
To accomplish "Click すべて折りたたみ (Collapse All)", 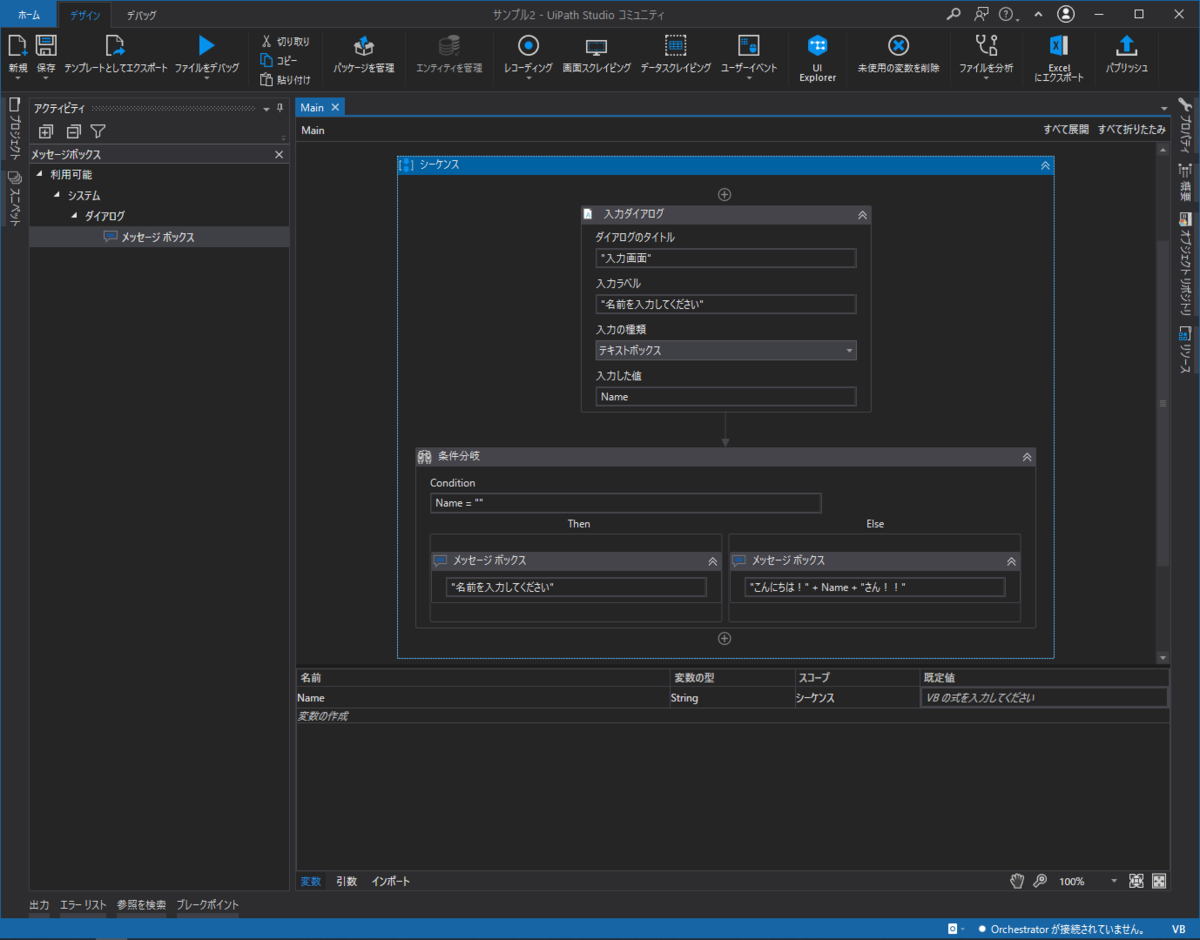I will tap(1131, 130).
